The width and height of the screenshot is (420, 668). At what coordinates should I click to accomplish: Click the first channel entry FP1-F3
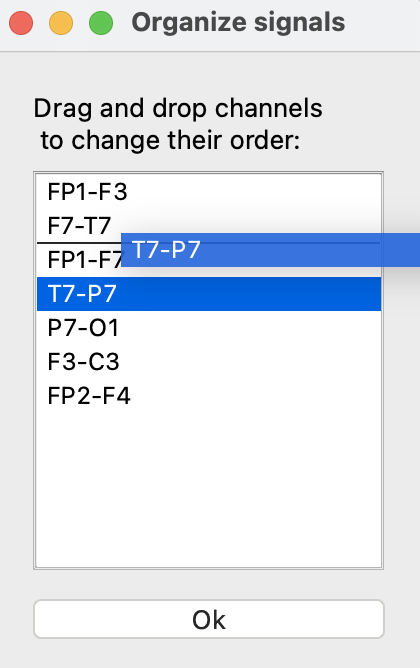[x=209, y=192]
